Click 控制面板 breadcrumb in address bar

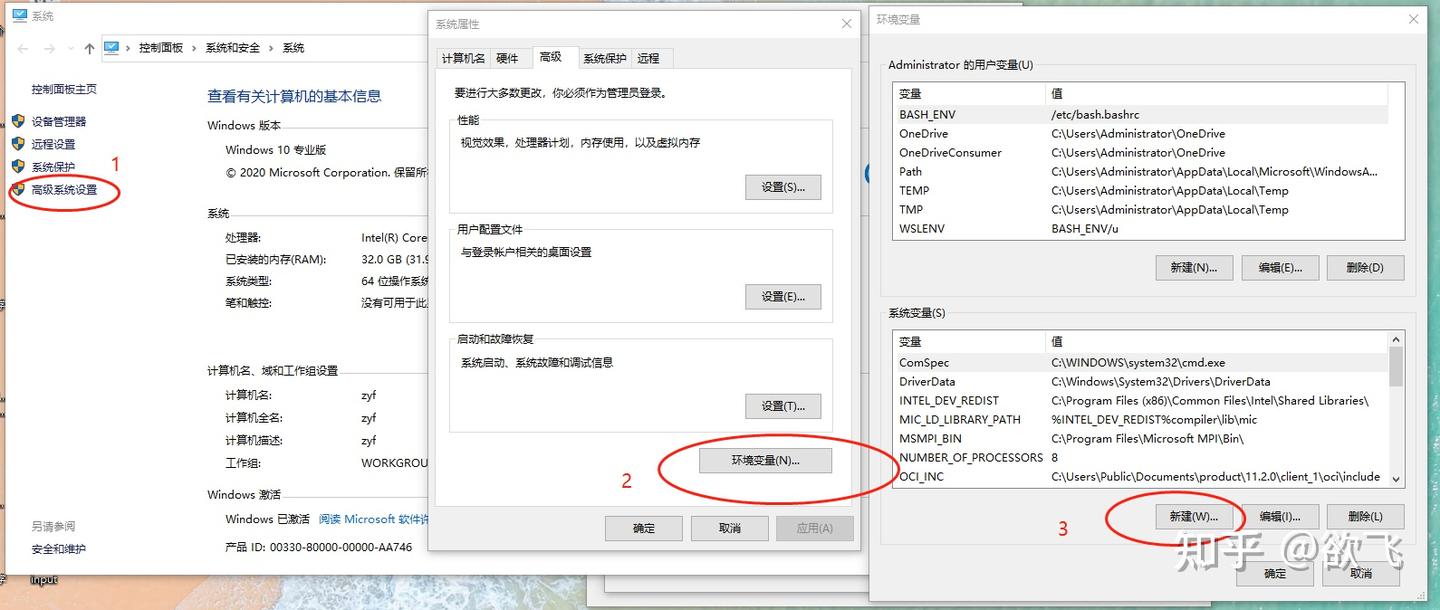coord(161,48)
